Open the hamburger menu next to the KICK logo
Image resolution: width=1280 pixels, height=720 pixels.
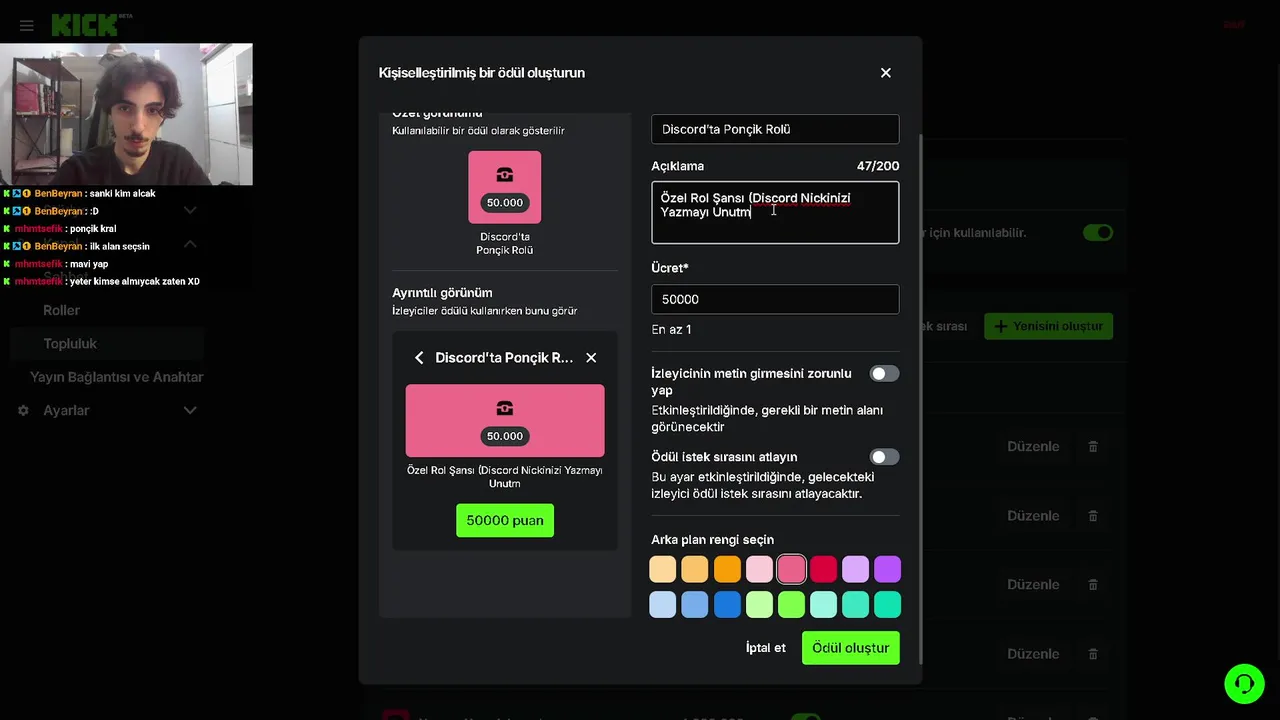[x=27, y=25]
